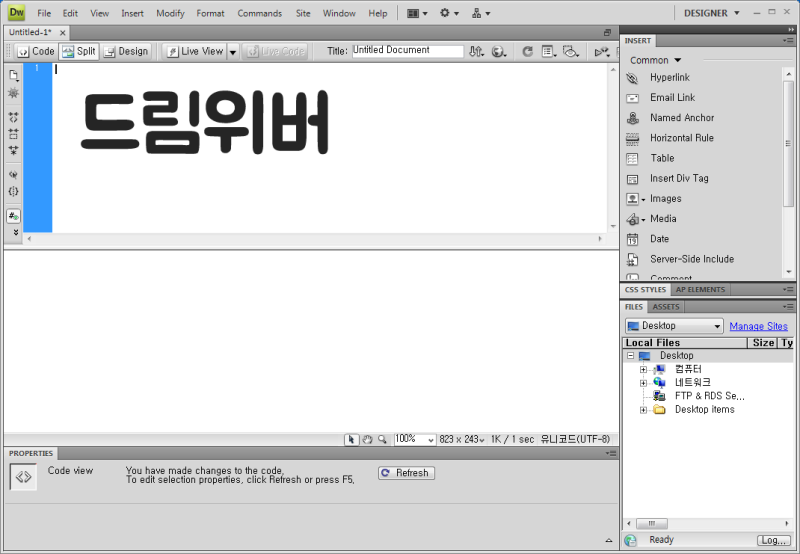Open the Edit menu

click(70, 13)
